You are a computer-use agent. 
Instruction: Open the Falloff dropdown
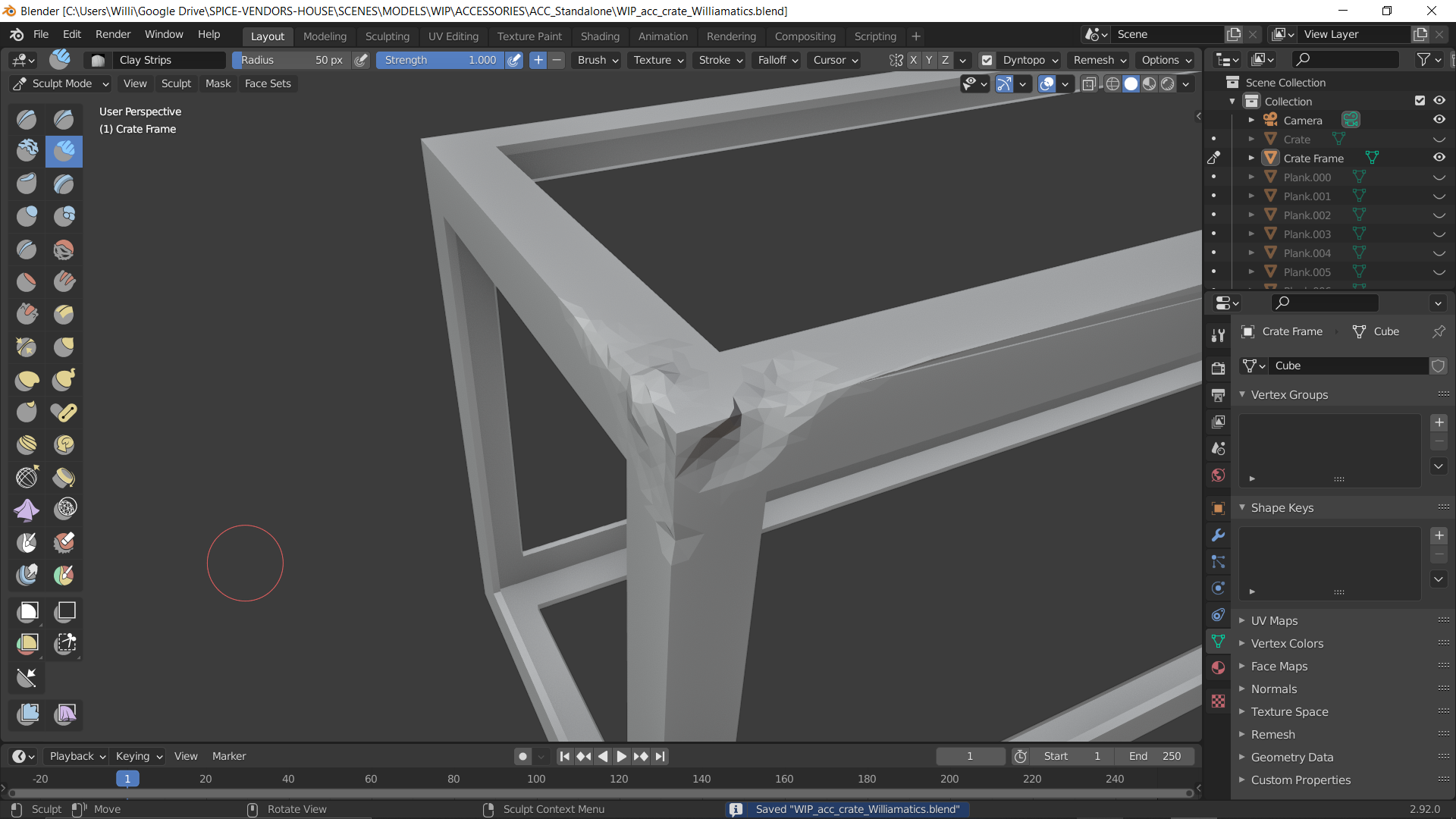coord(777,60)
